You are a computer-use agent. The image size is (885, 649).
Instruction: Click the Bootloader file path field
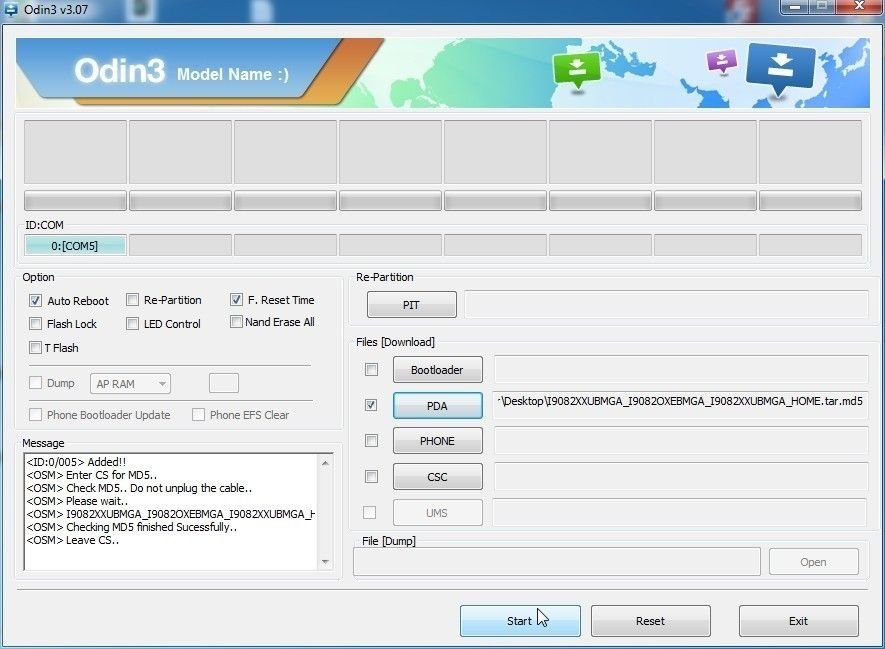point(680,369)
